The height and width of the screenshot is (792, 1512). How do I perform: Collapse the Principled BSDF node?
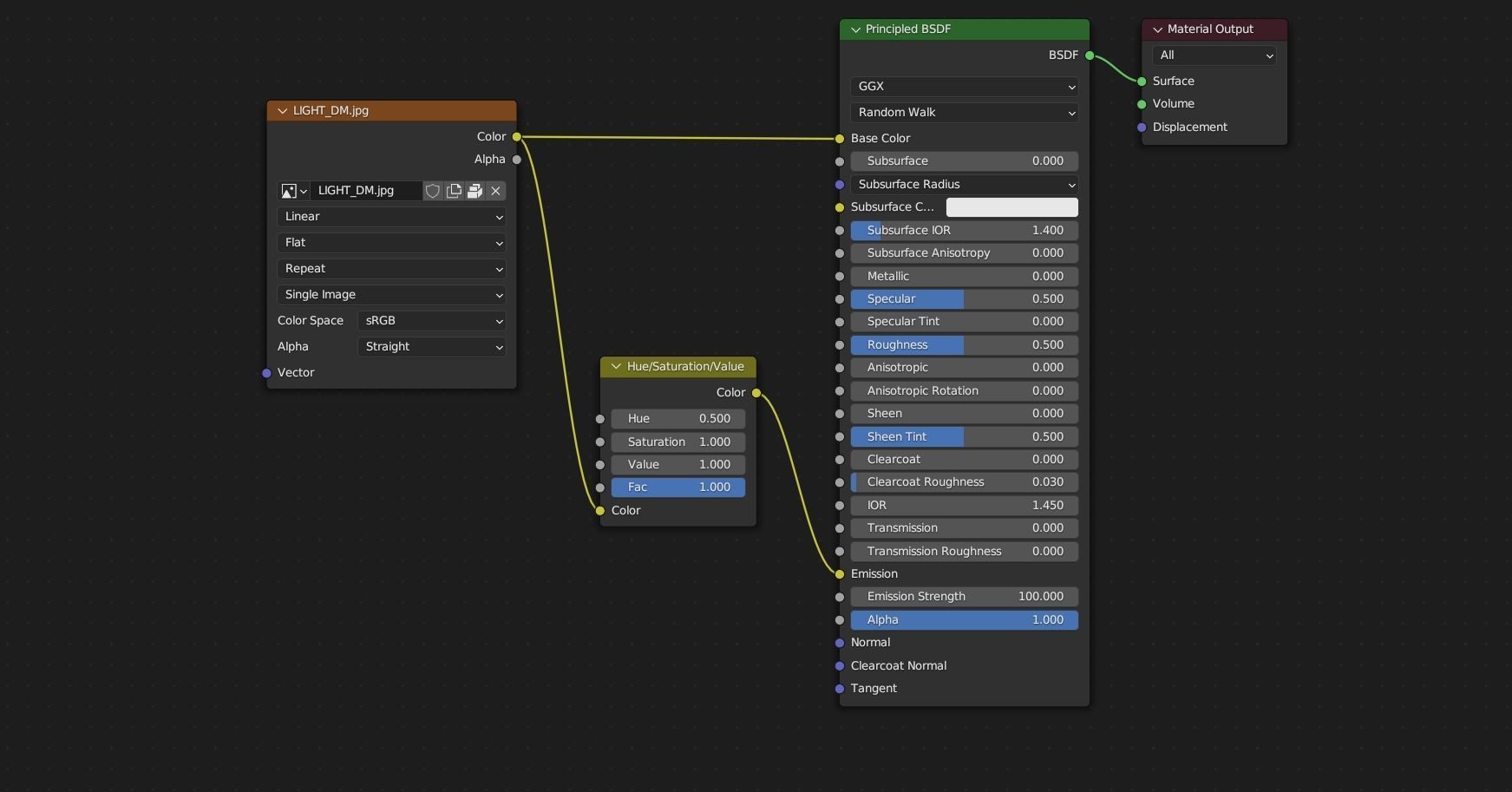tap(856, 29)
